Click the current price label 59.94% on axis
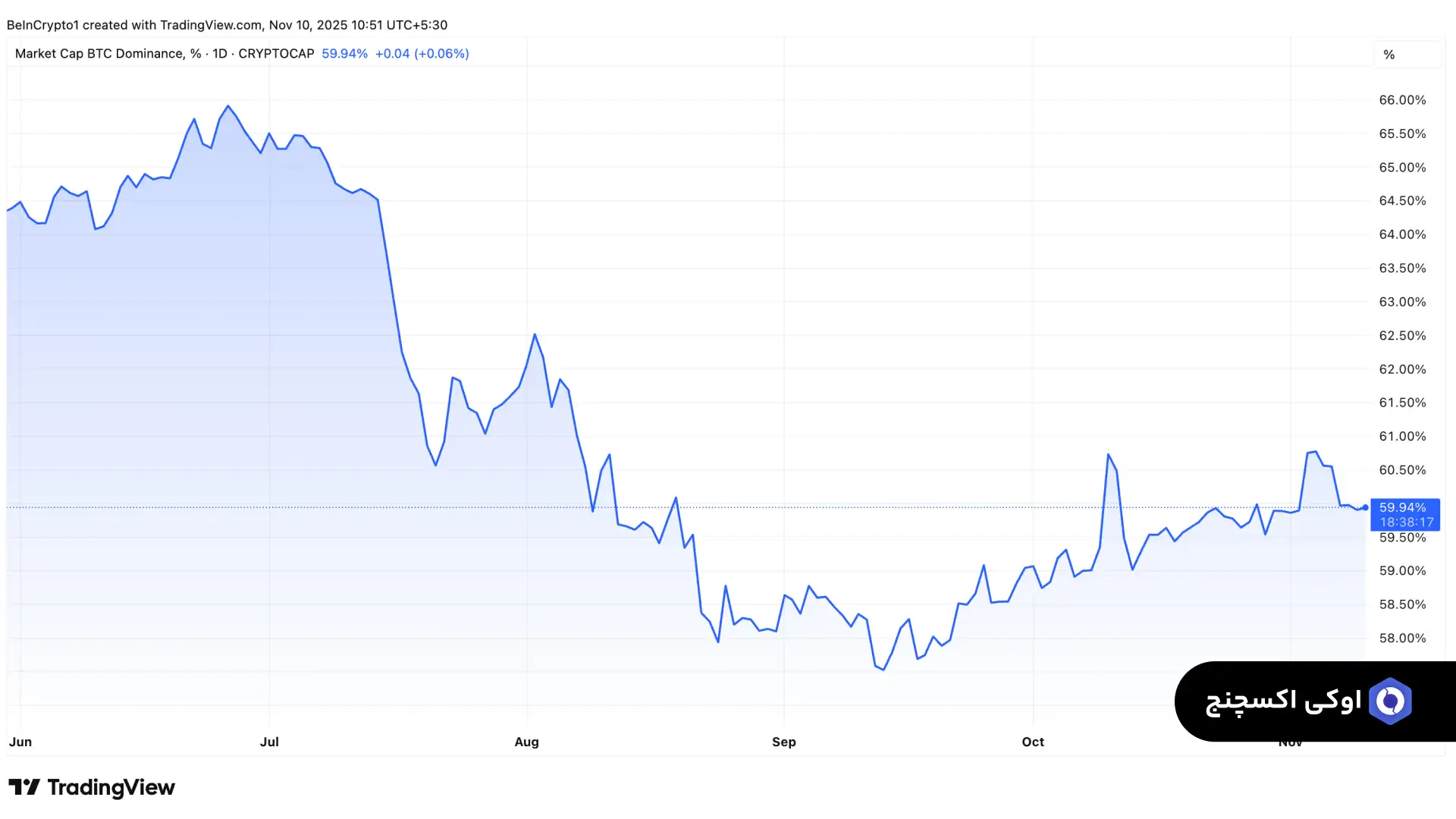 pos(1402,507)
